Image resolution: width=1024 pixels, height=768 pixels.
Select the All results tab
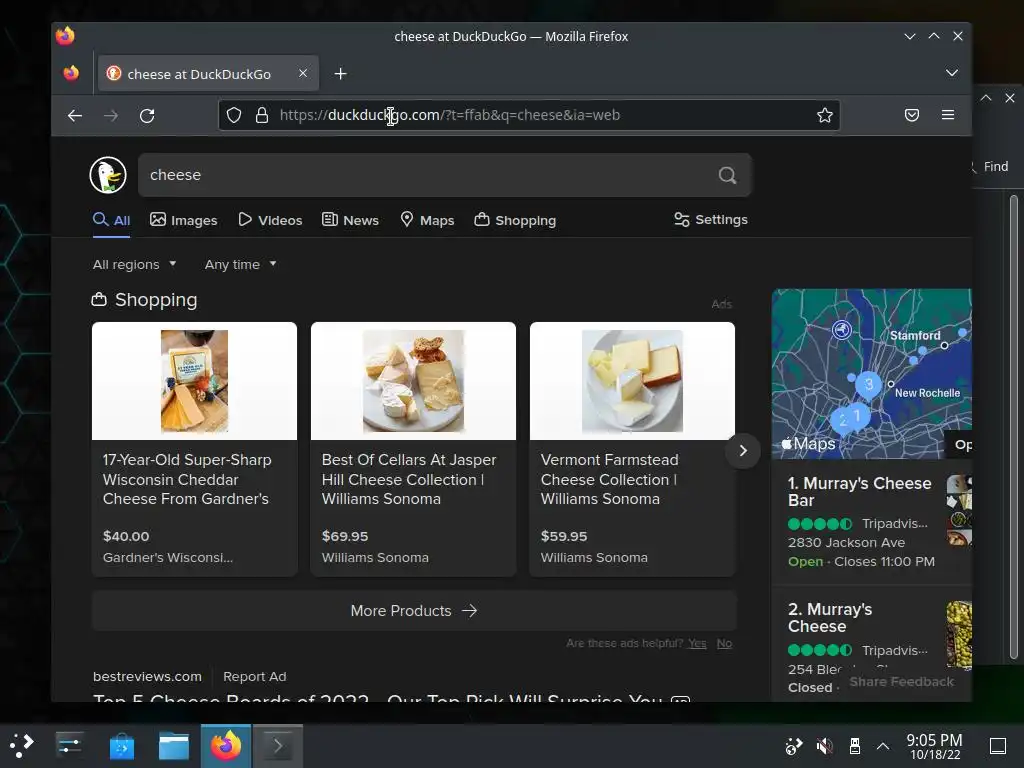pos(112,220)
